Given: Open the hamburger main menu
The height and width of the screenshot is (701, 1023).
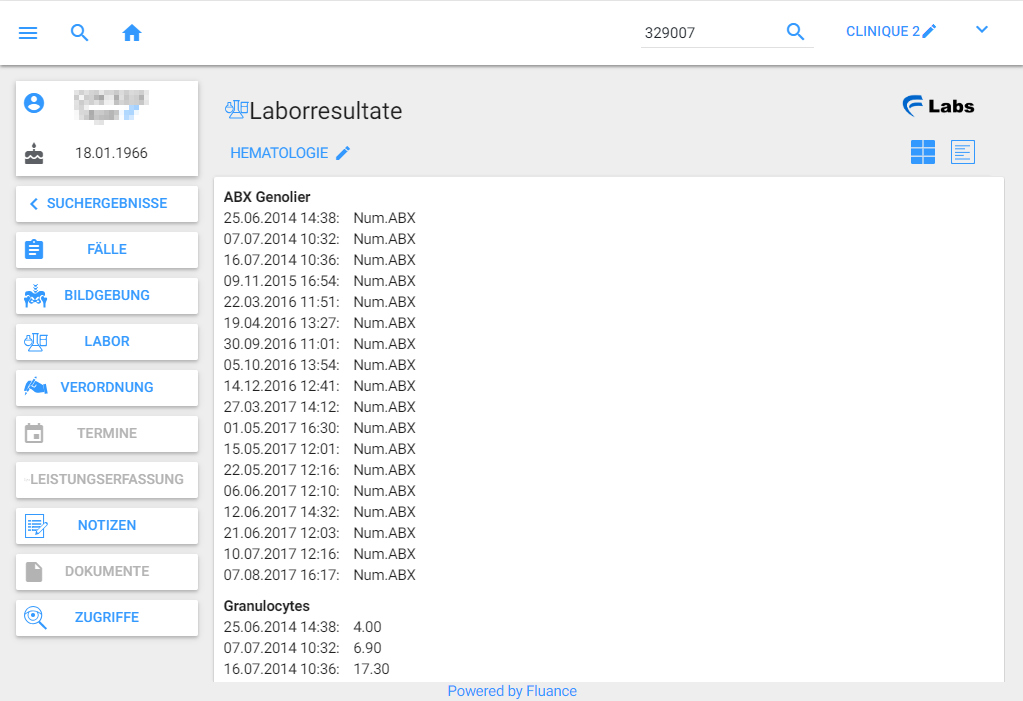Looking at the screenshot, I should click(28, 33).
